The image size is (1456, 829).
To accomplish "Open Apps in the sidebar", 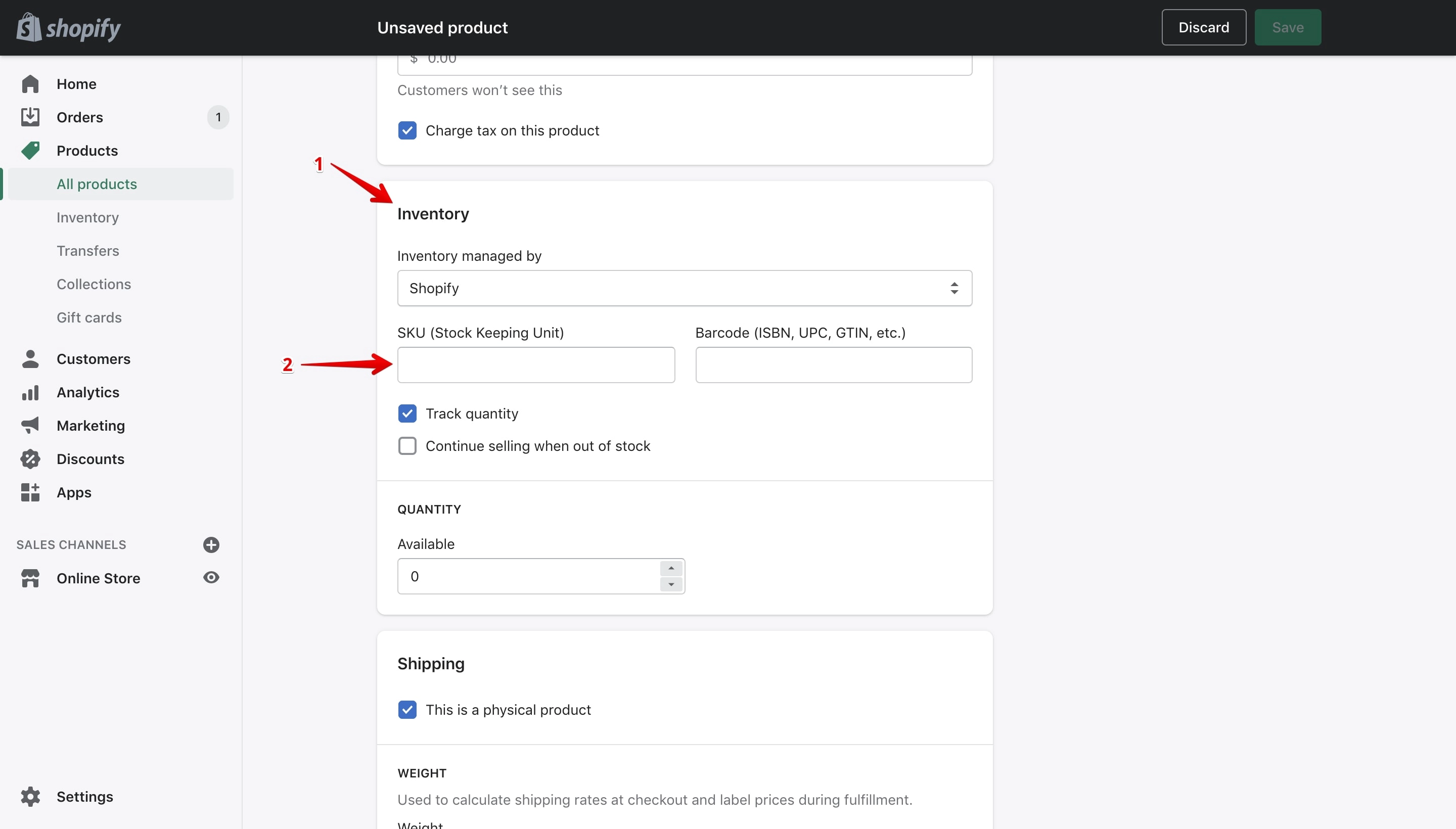I will [74, 492].
